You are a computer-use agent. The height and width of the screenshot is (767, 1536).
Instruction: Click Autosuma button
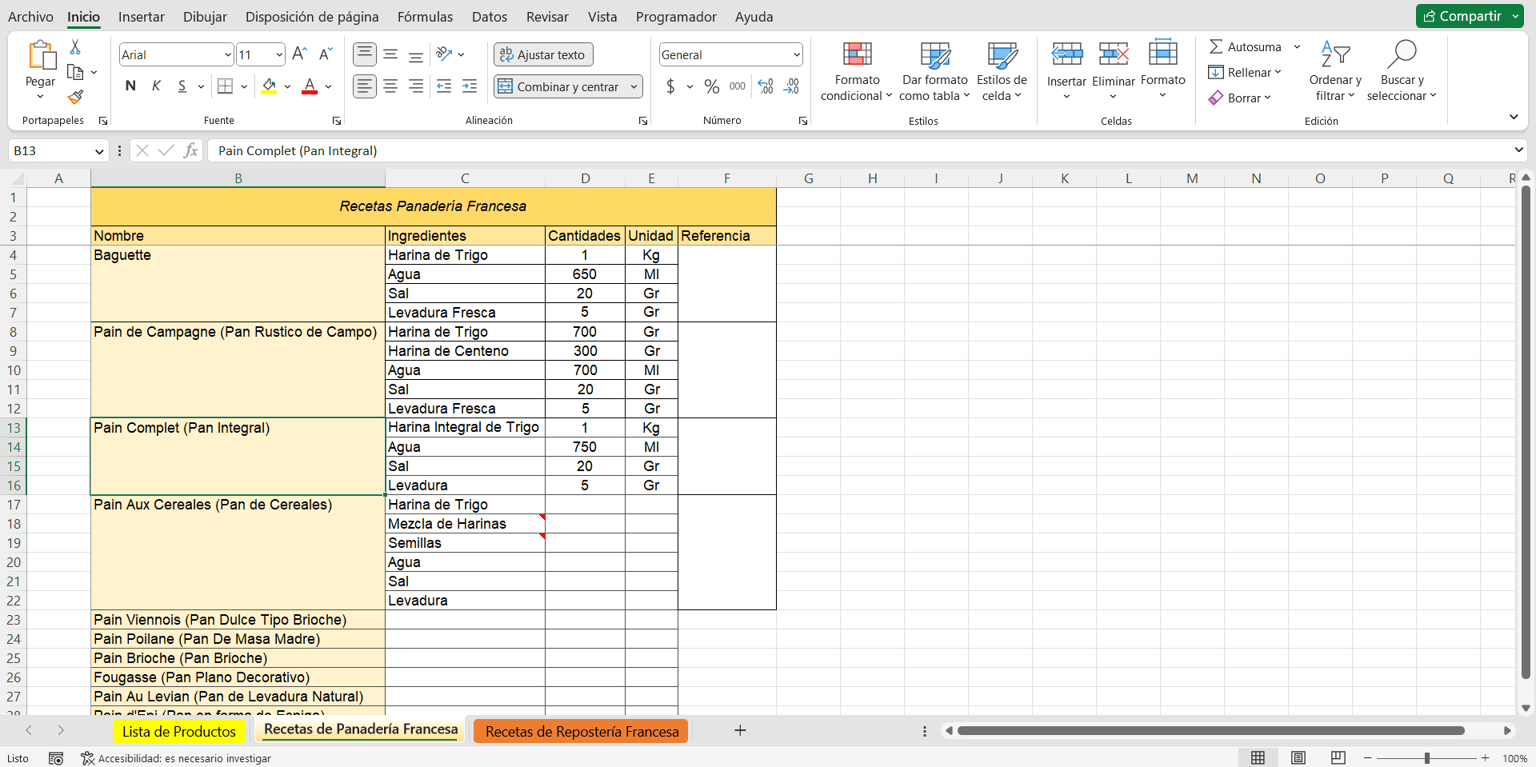(1245, 47)
